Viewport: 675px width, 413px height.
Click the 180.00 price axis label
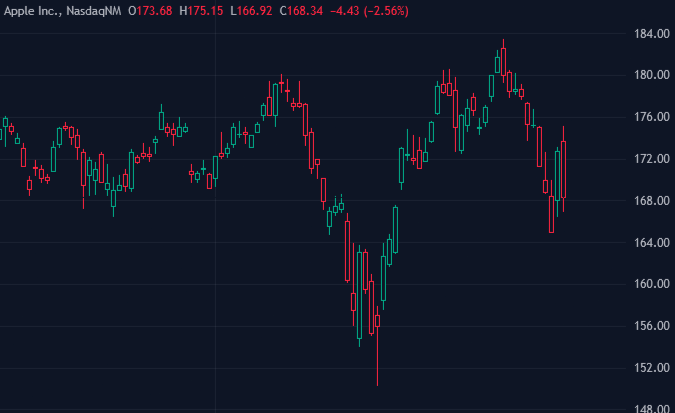[652, 75]
